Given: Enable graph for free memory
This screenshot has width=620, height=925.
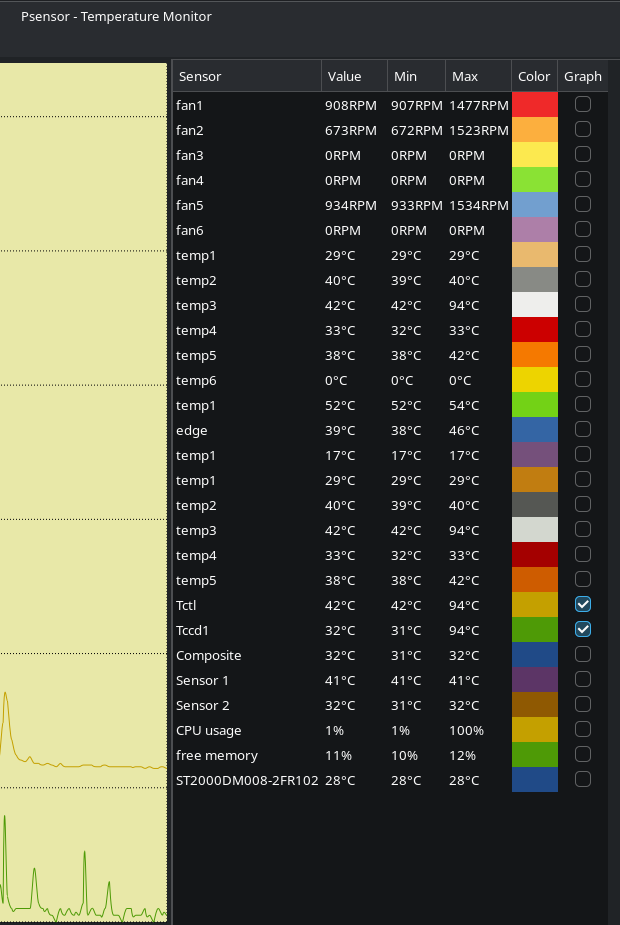Looking at the screenshot, I should 582,754.
